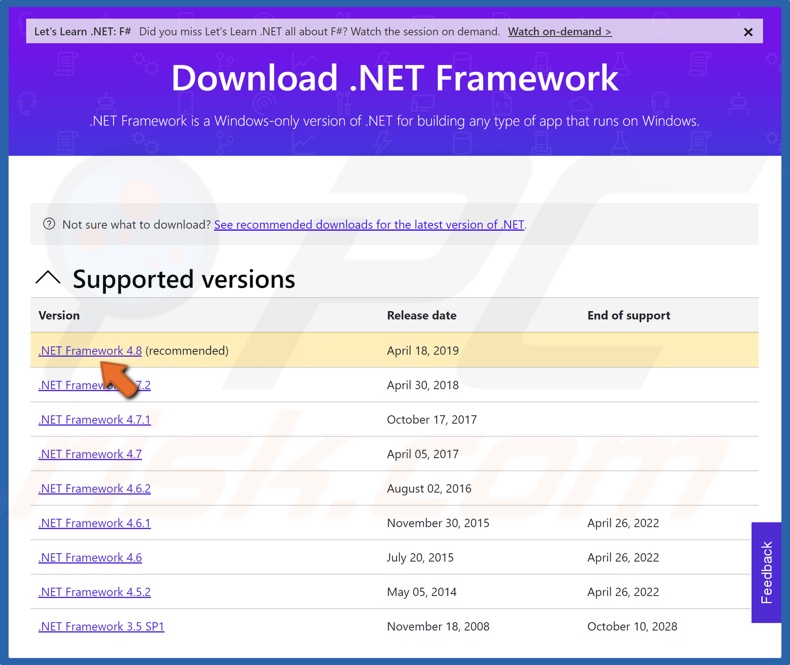Screen dimensions: 790x665
Task: Select end of support date for Framework 4.5.2
Action: [x=623, y=592]
